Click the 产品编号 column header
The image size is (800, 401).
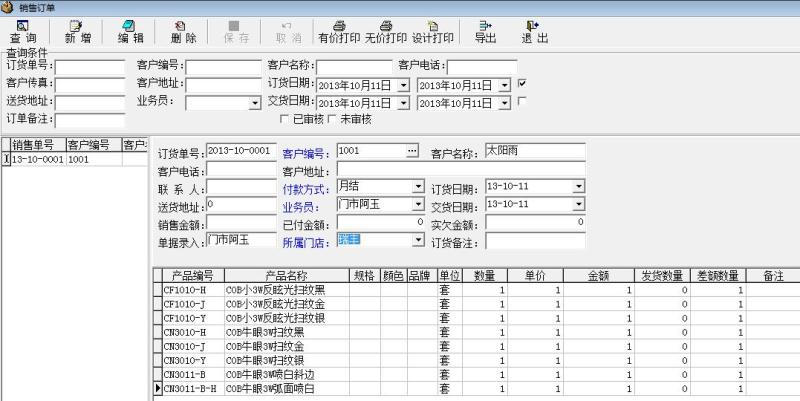tap(192, 275)
